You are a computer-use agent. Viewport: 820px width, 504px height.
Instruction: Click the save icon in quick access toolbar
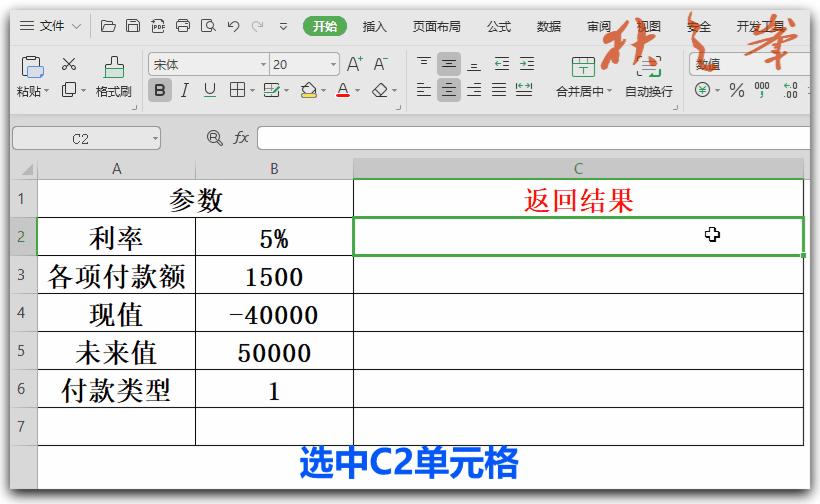[x=133, y=26]
